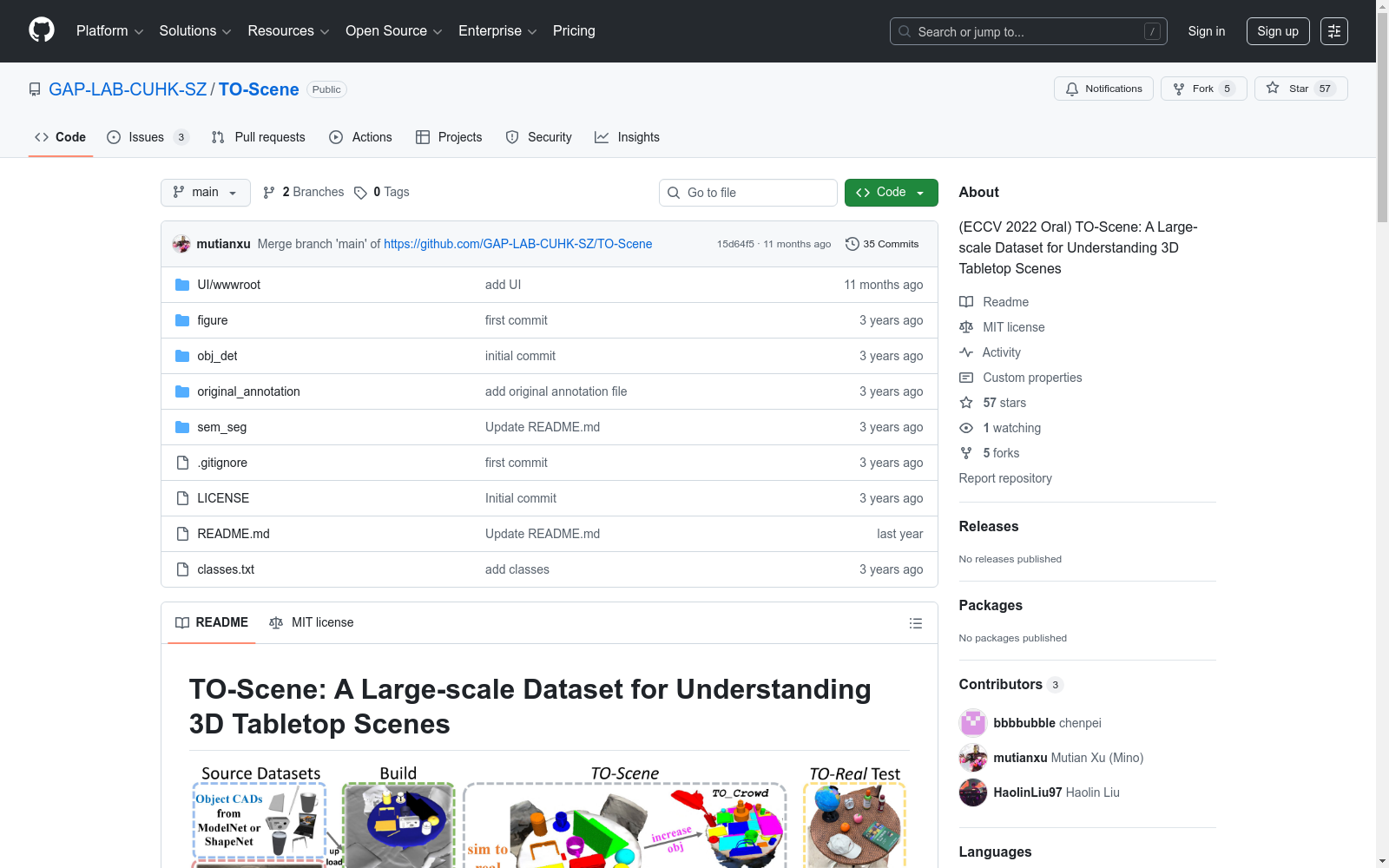Select the MIT license tab above README
The width and height of the screenshot is (1389, 868).
coord(312,623)
